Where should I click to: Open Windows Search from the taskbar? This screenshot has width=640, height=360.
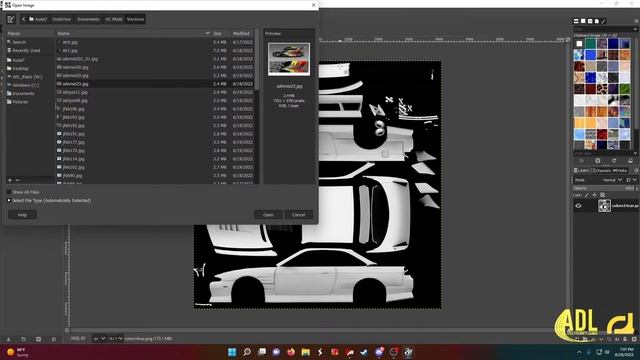click(x=247, y=352)
